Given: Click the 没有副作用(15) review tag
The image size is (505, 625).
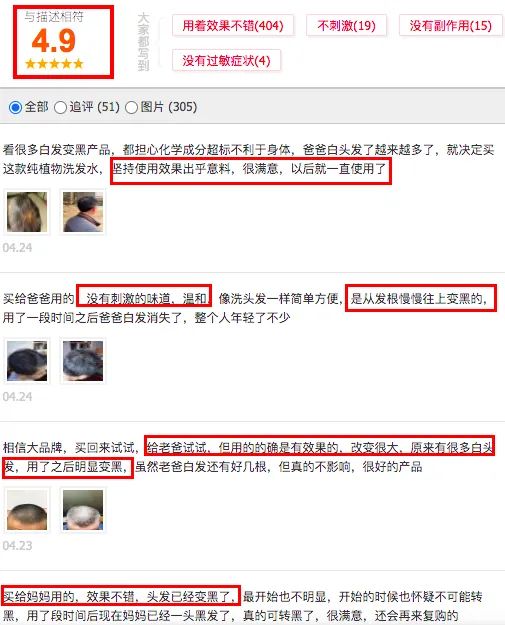Looking at the screenshot, I should click(450, 26).
